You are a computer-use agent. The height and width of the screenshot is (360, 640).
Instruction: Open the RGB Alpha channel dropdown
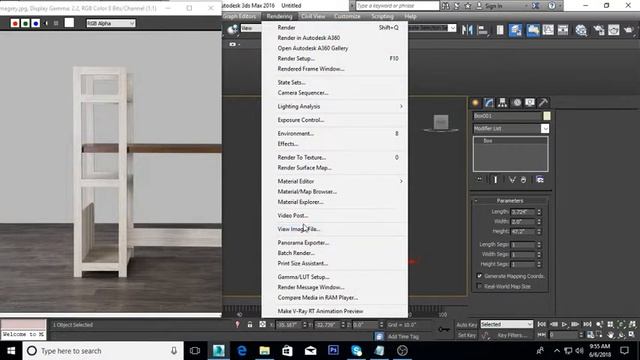[111, 23]
